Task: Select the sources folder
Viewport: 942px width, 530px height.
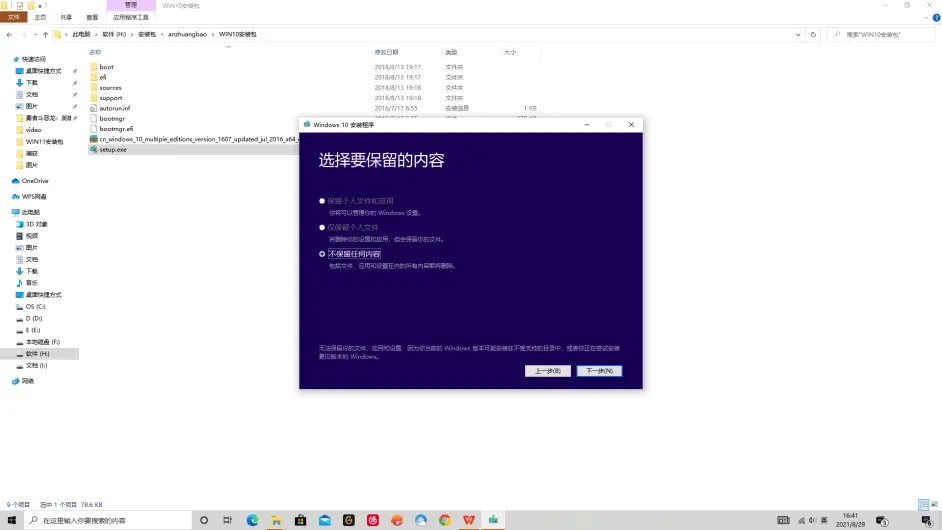Action: tap(110, 87)
